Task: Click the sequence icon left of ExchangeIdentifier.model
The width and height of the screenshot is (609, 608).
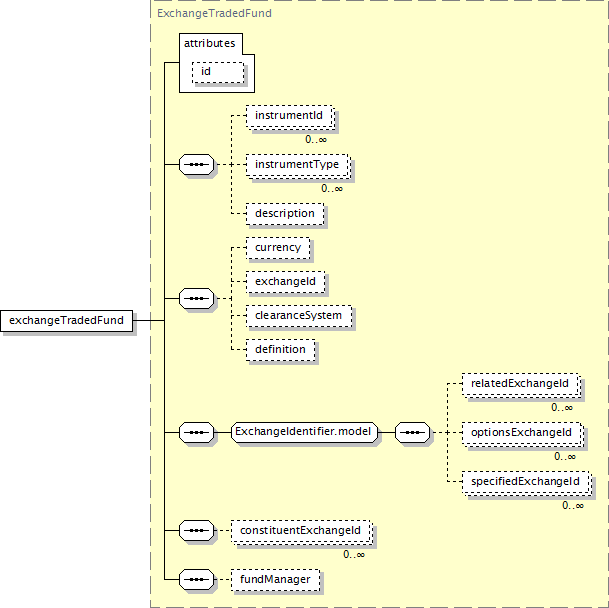Action: 197,432
